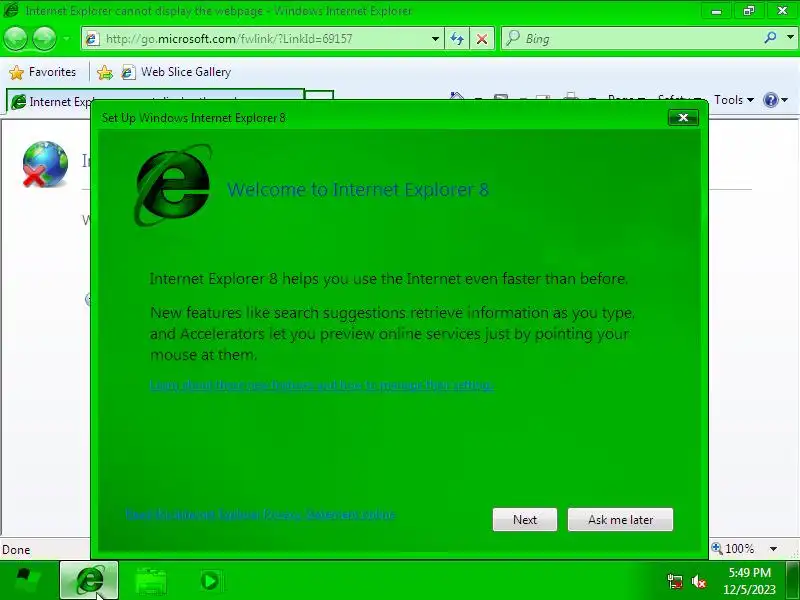Click the Ask me later button
The image size is (800, 600).
620,519
